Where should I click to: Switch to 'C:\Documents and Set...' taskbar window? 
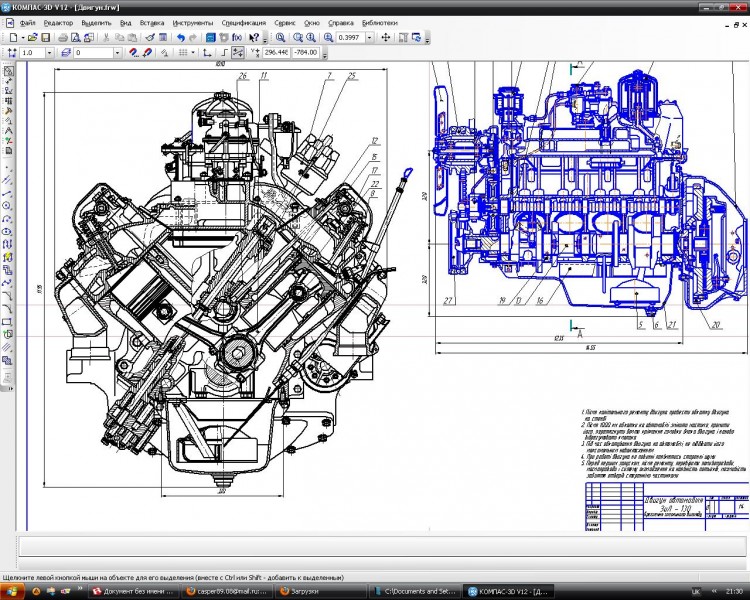click(x=415, y=591)
